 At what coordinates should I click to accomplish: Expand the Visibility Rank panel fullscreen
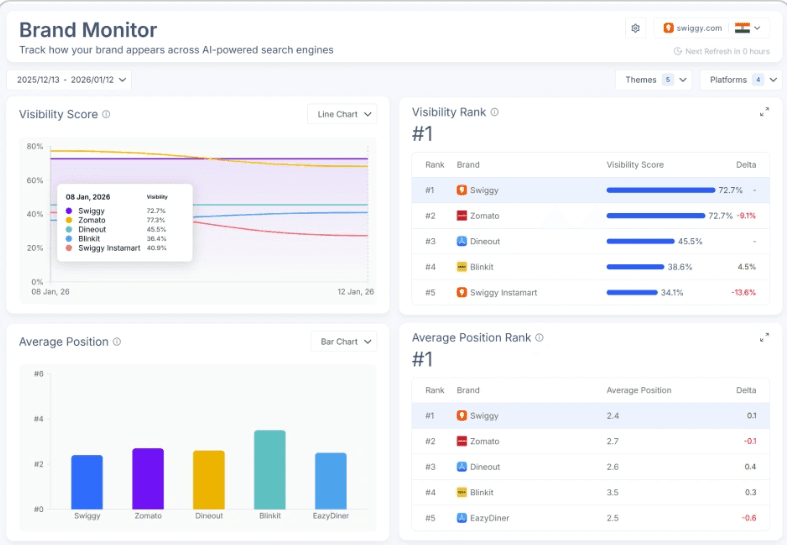tap(764, 112)
